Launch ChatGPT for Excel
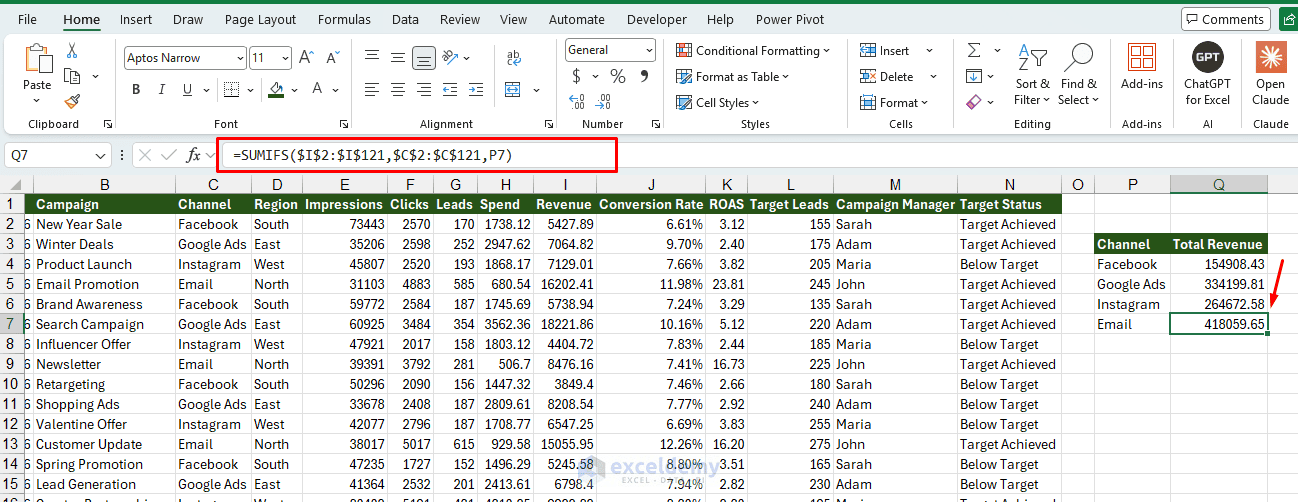The image size is (1298, 502). click(x=1208, y=72)
